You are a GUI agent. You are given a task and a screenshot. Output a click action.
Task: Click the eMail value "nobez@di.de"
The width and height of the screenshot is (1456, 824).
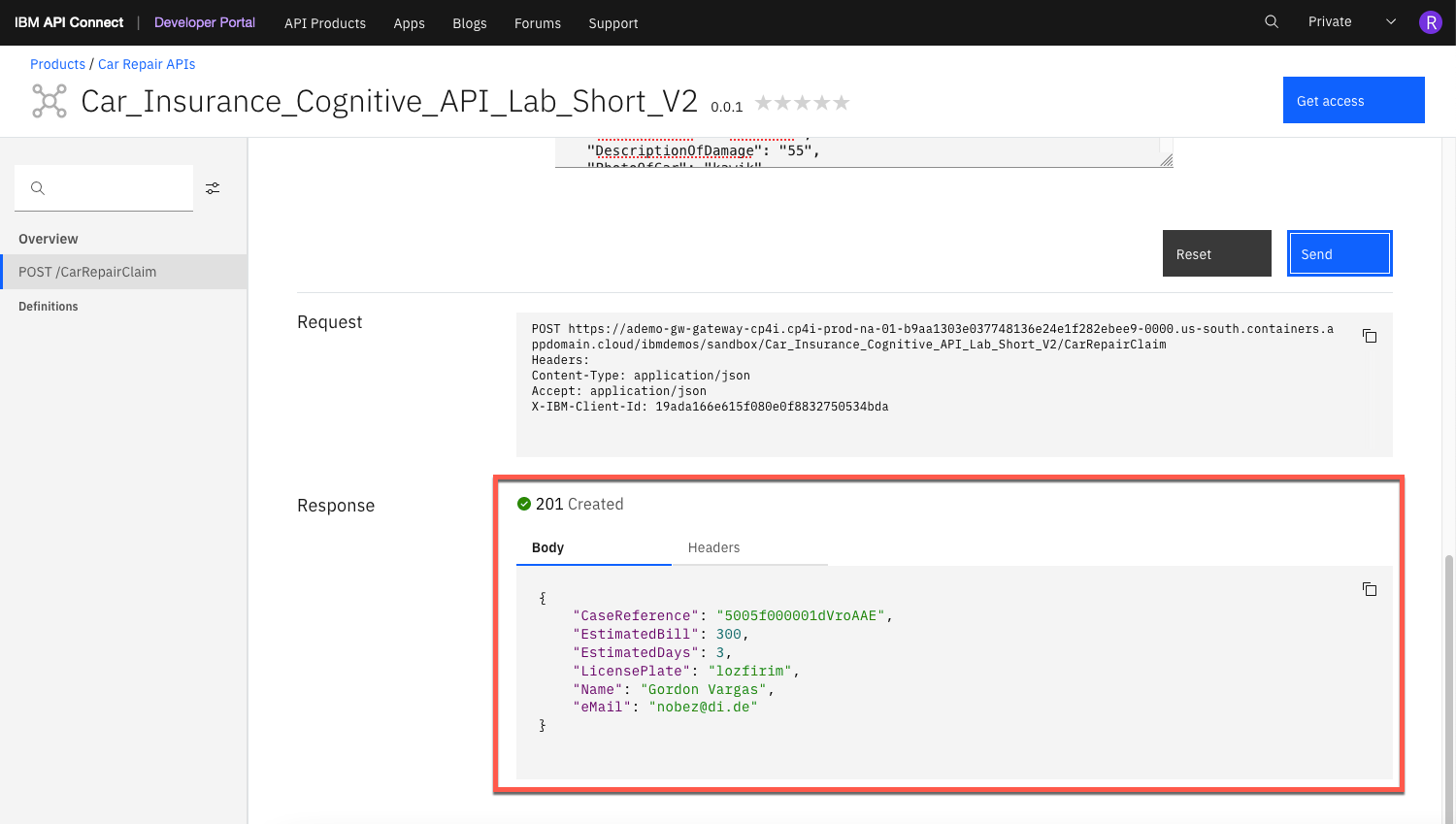click(703, 707)
